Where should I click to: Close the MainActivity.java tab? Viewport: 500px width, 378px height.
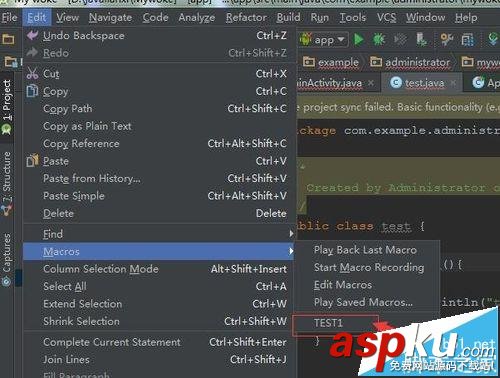click(x=371, y=83)
